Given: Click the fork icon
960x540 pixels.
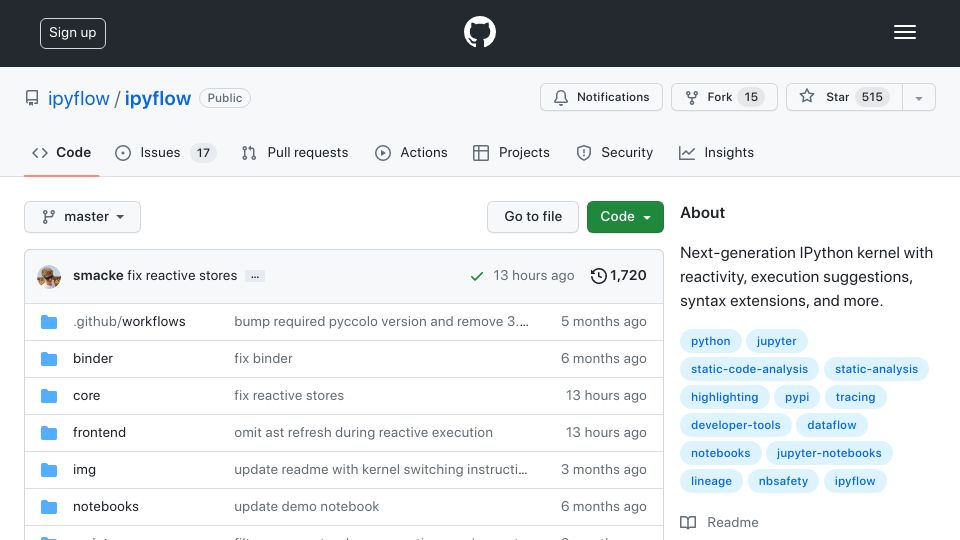Looking at the screenshot, I should [692, 97].
